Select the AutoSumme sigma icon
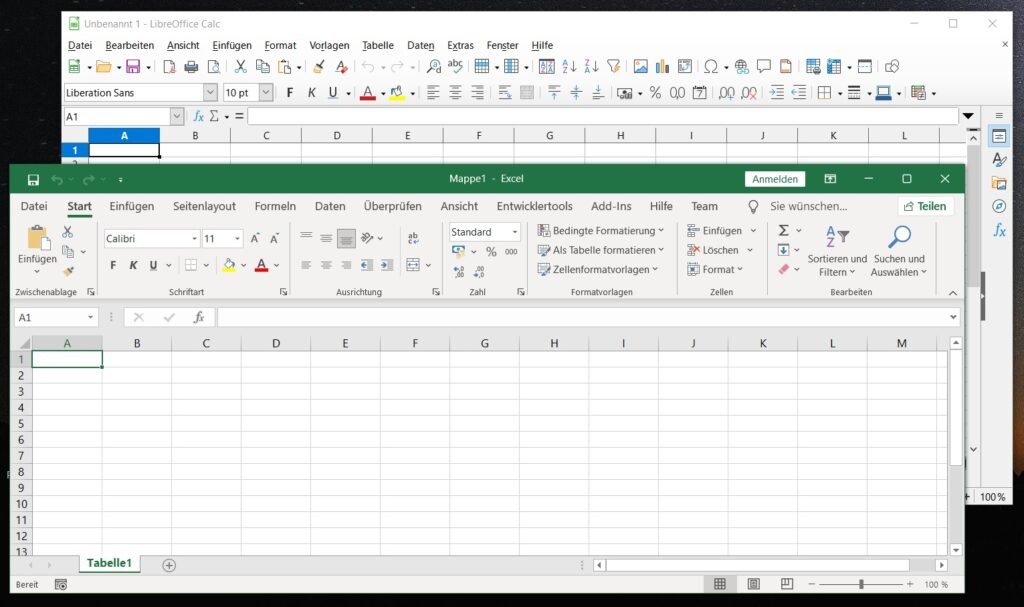 (783, 229)
